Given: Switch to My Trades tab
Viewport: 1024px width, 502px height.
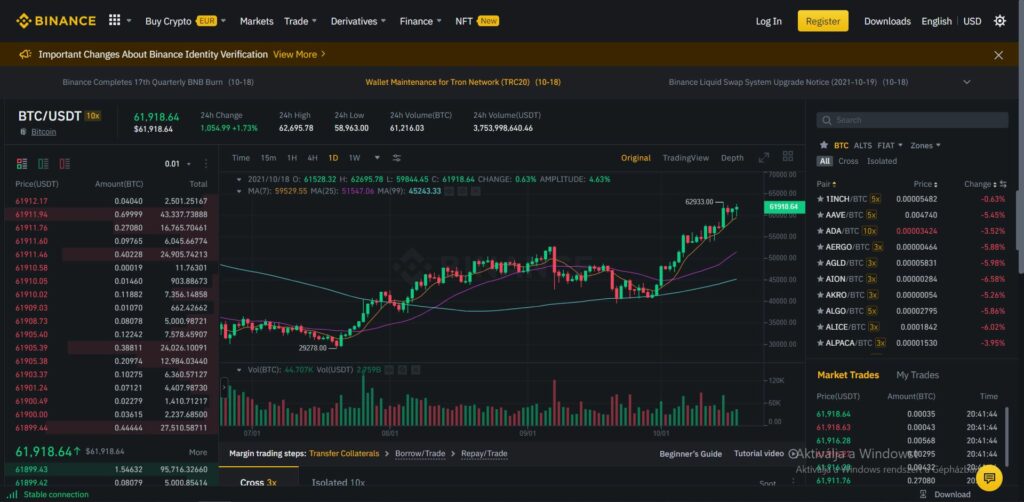Looking at the screenshot, I should [918, 375].
